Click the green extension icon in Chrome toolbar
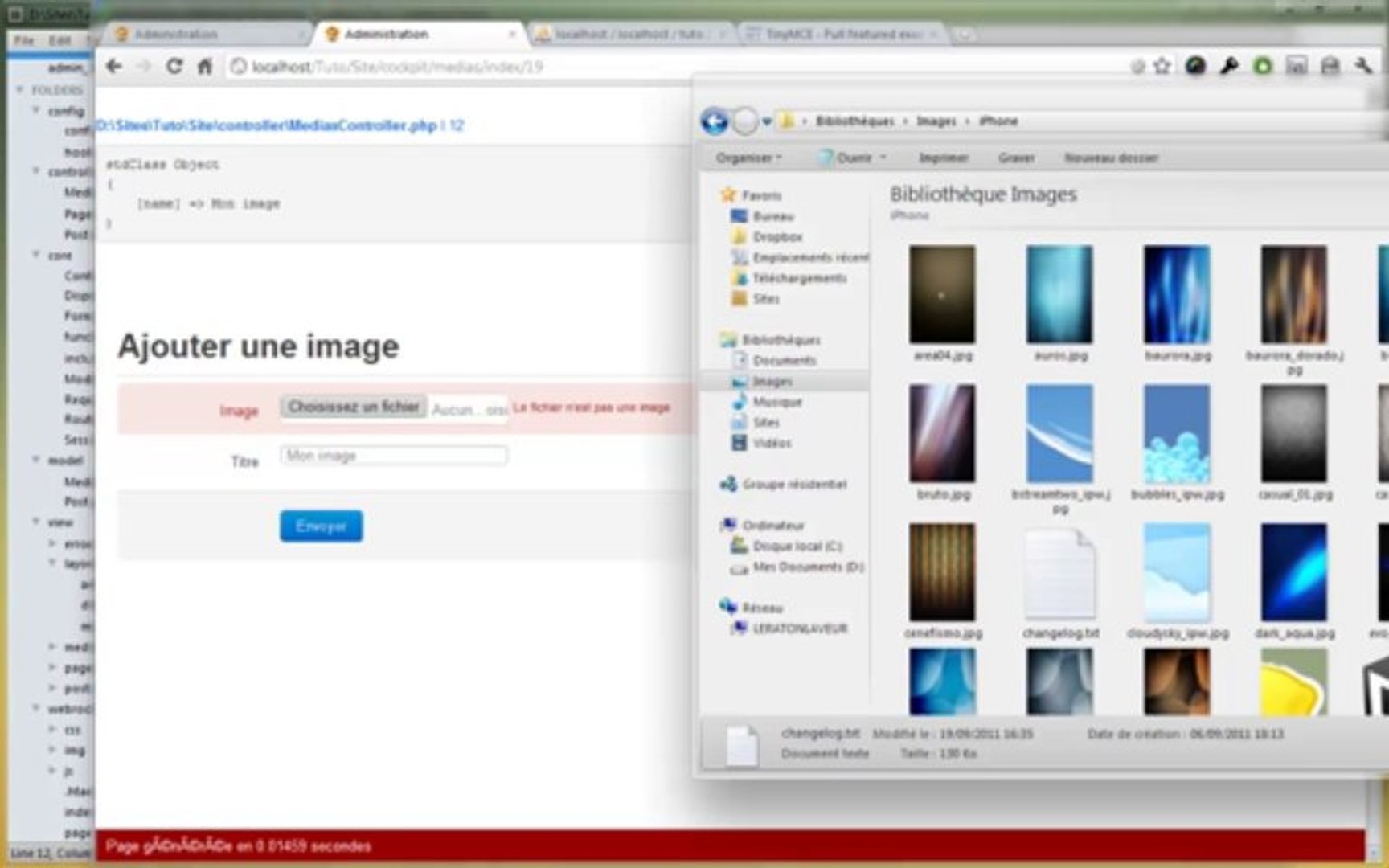Screen dimensions: 1389x868 [x=1263, y=68]
